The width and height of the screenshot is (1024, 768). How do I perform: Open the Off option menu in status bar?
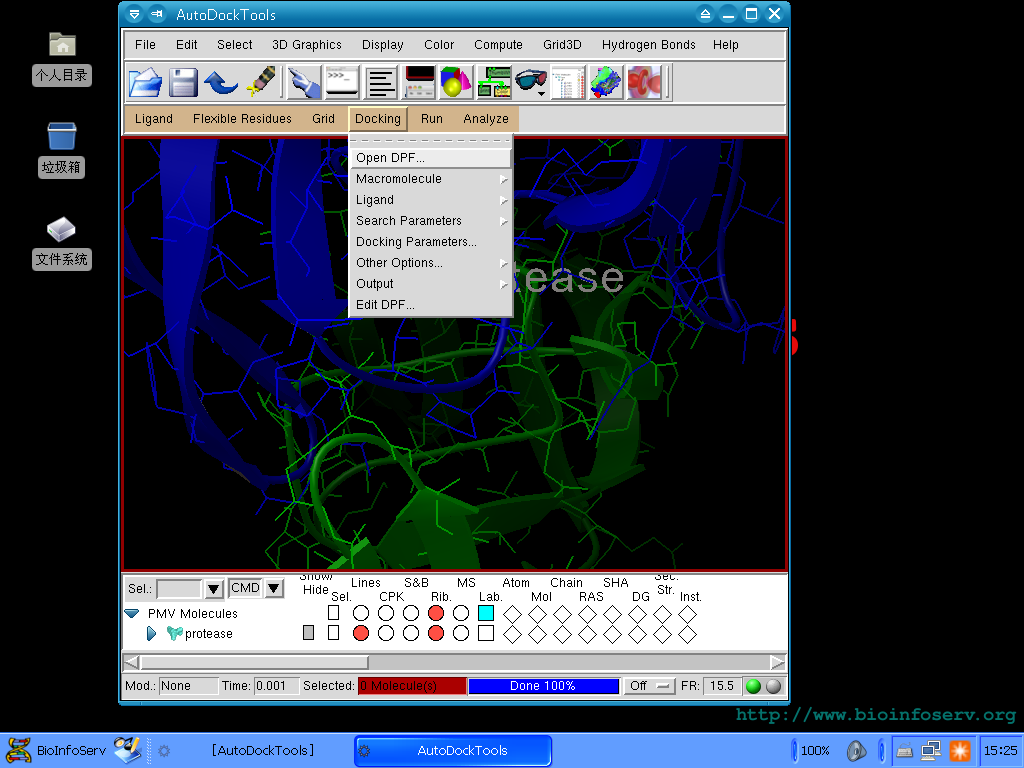(648, 686)
